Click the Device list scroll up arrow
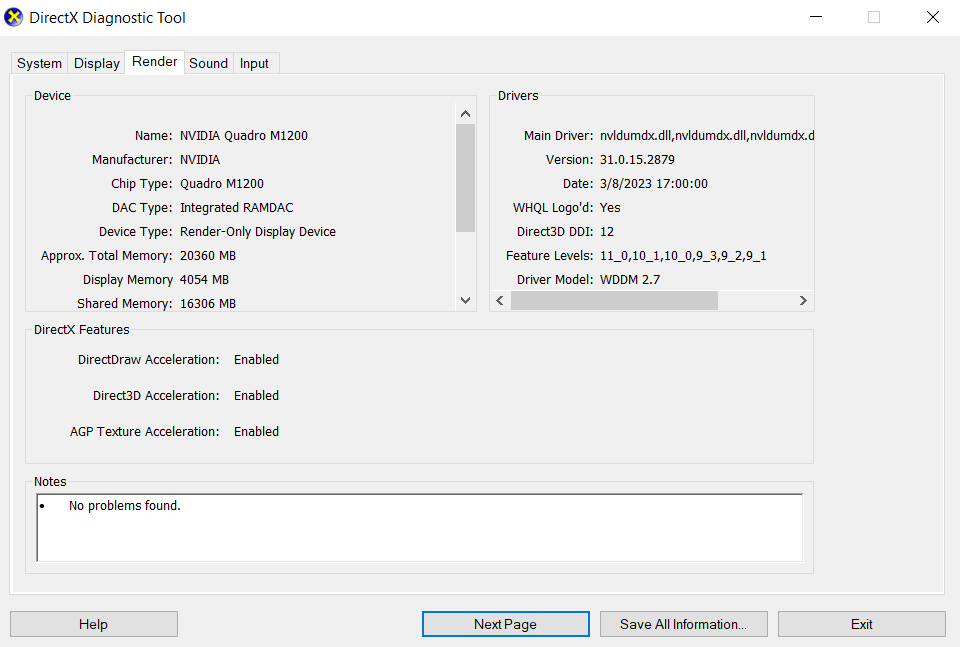 coord(465,113)
